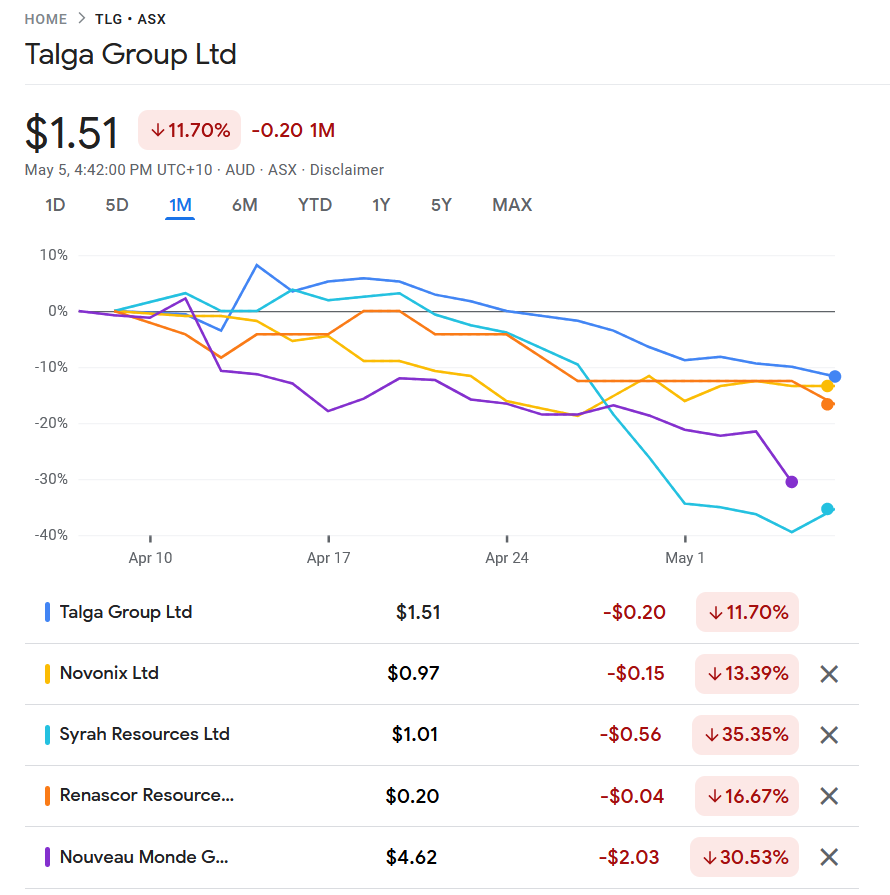Select the 5D time range tab
Image resolution: width=890 pixels, height=895 pixels.
[x=117, y=205]
